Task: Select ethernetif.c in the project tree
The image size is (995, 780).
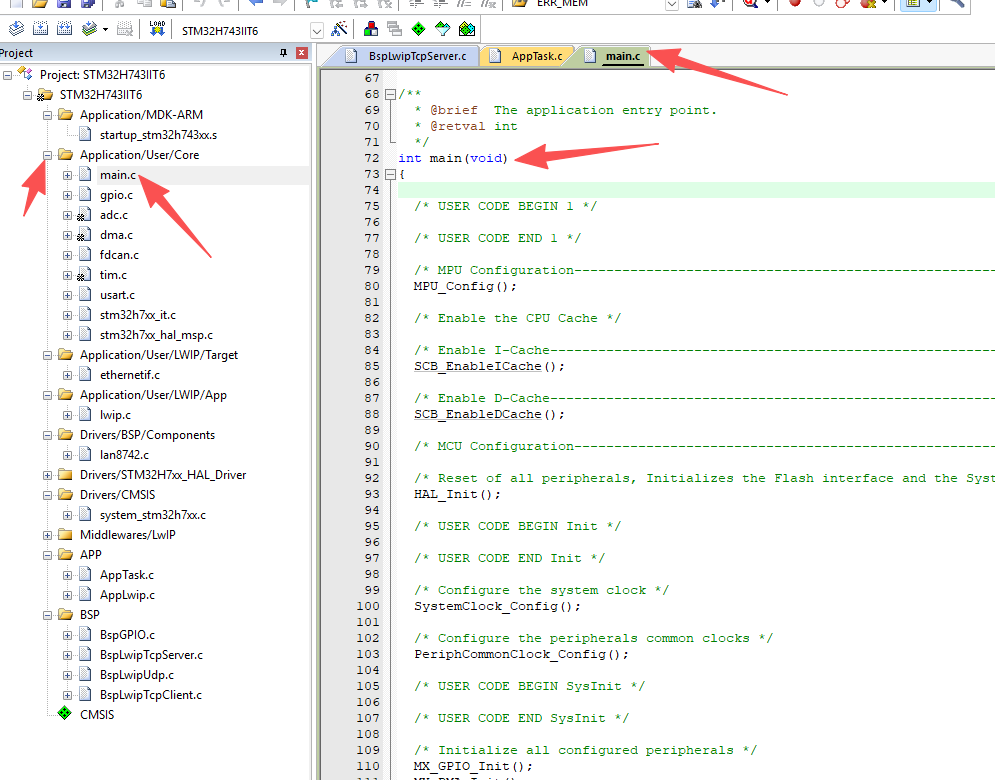Action: 129,375
